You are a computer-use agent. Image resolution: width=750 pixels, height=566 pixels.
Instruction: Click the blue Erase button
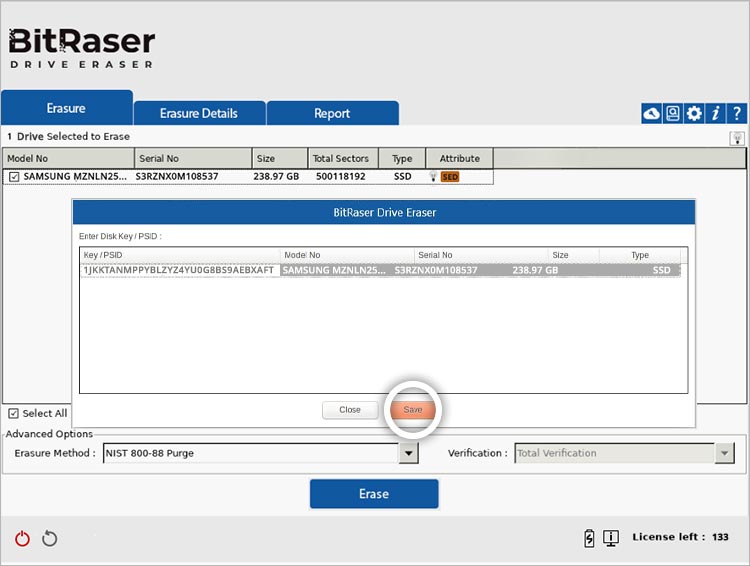pyautogui.click(x=374, y=494)
